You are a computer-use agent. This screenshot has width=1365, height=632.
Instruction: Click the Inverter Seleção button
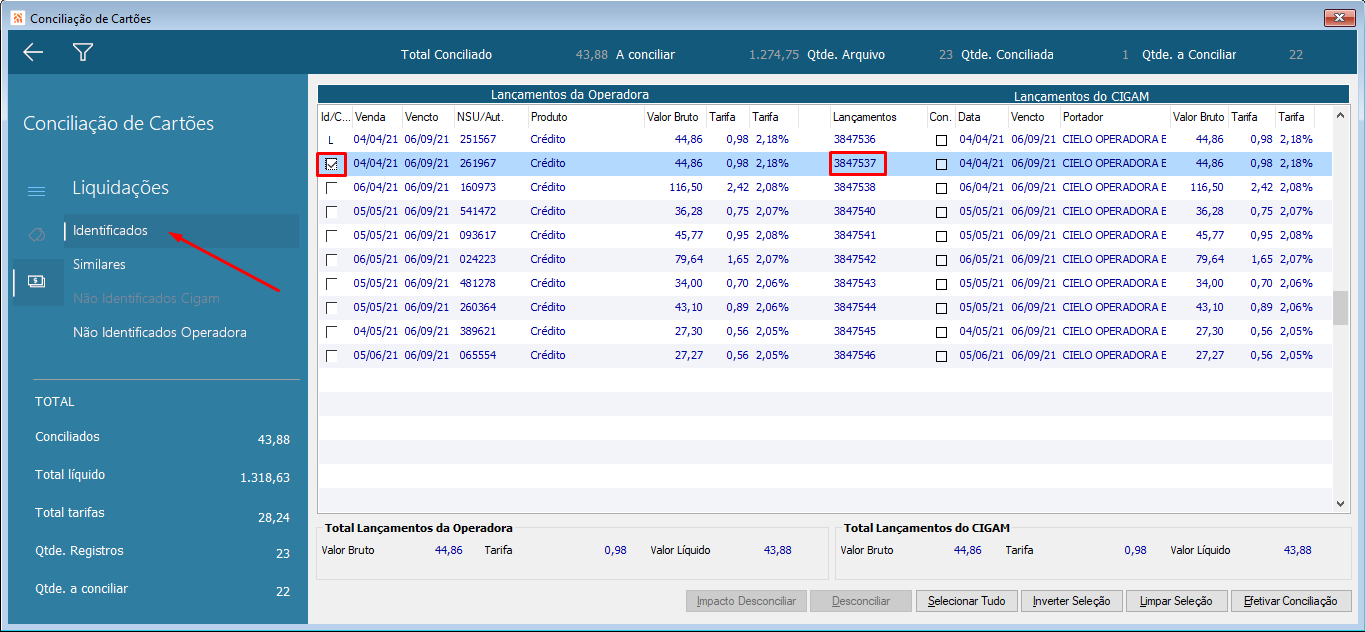coord(1071,601)
